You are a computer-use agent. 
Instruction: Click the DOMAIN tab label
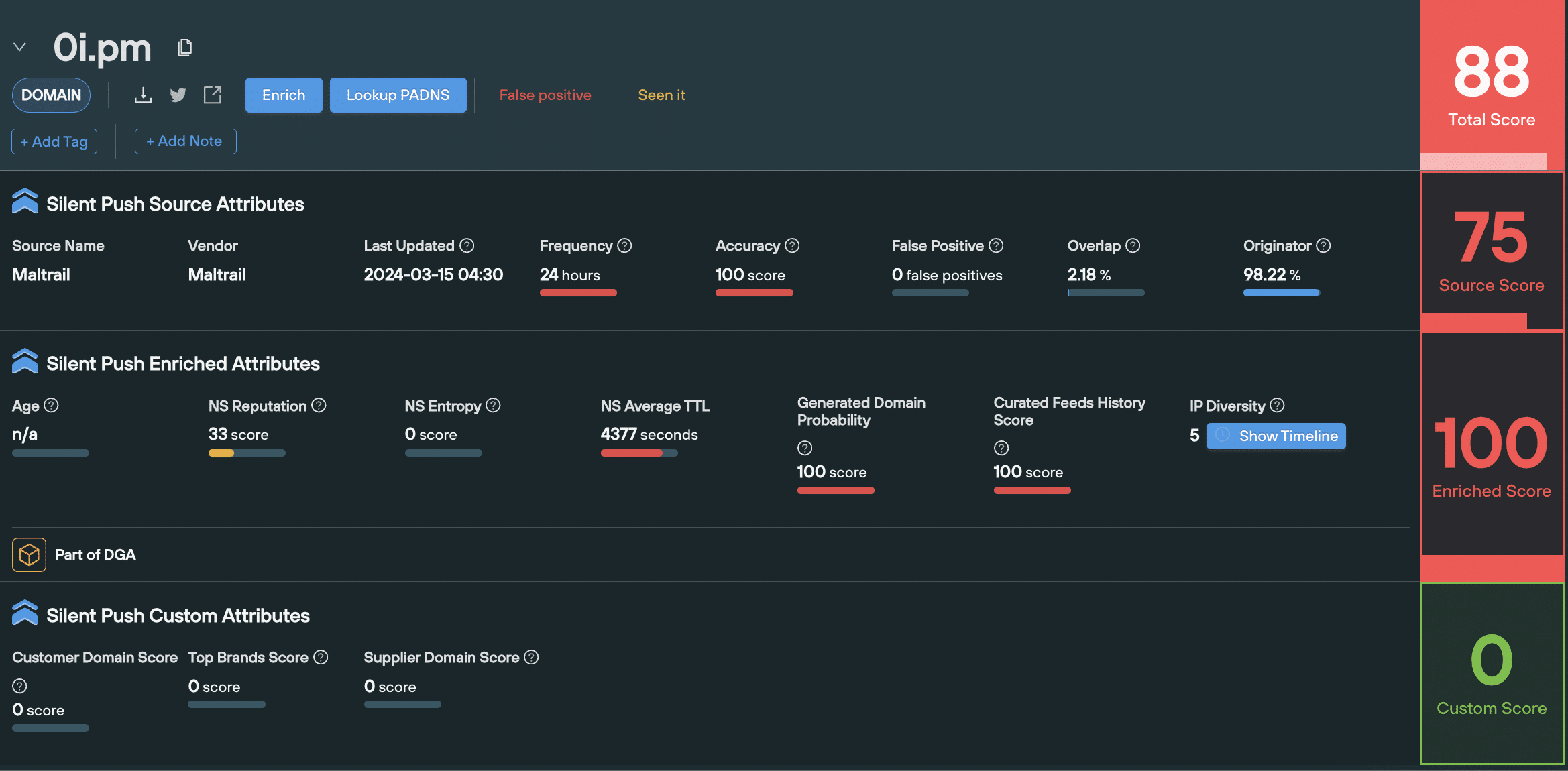51,95
